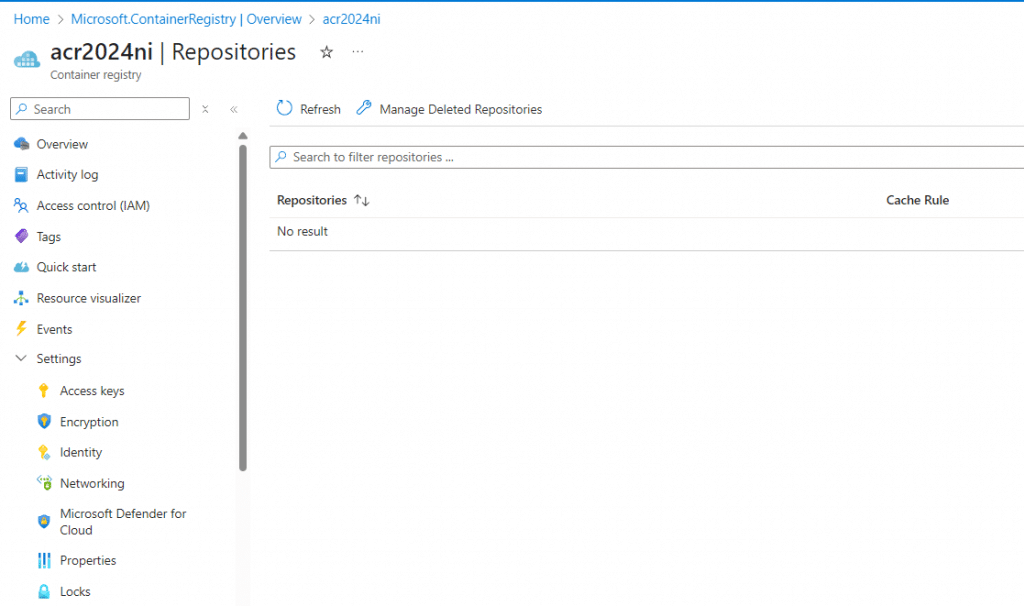The height and width of the screenshot is (606, 1024).
Task: Open the more options ellipsis menu
Action: pyautogui.click(x=358, y=52)
